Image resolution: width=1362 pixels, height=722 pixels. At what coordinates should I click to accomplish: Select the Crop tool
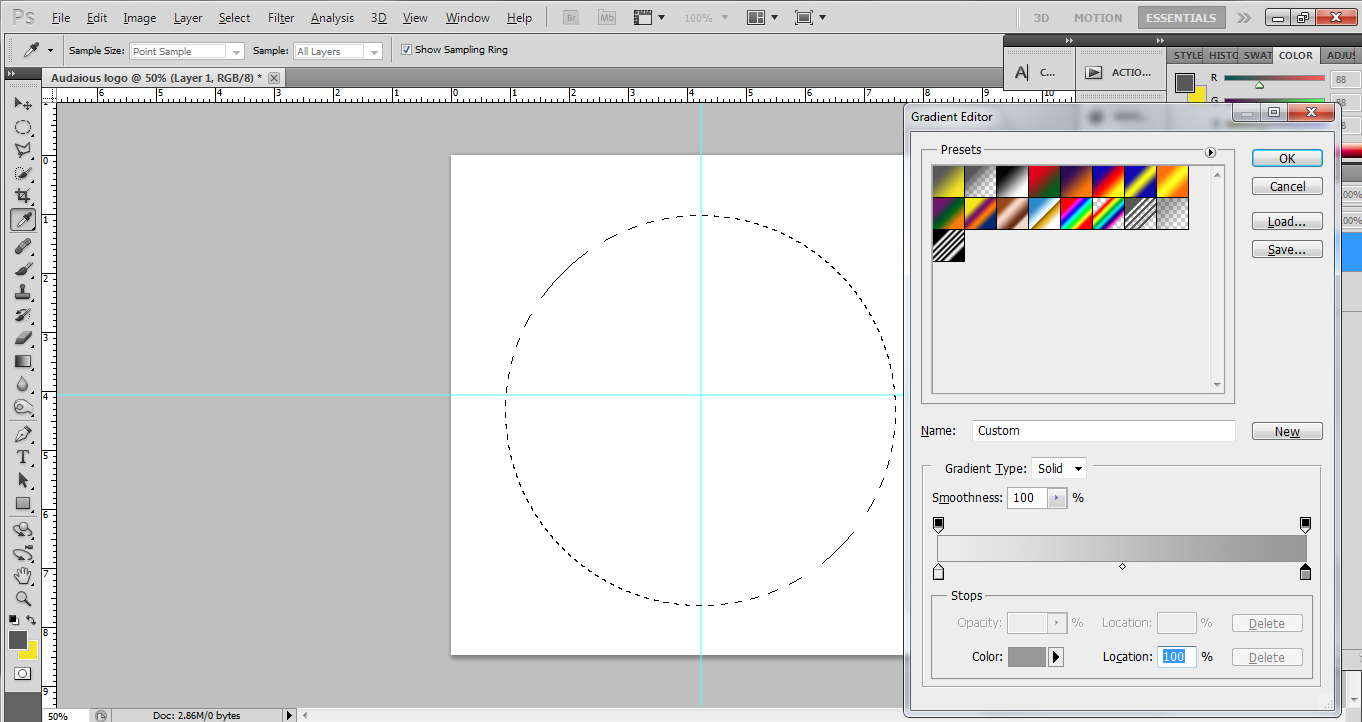(x=23, y=196)
